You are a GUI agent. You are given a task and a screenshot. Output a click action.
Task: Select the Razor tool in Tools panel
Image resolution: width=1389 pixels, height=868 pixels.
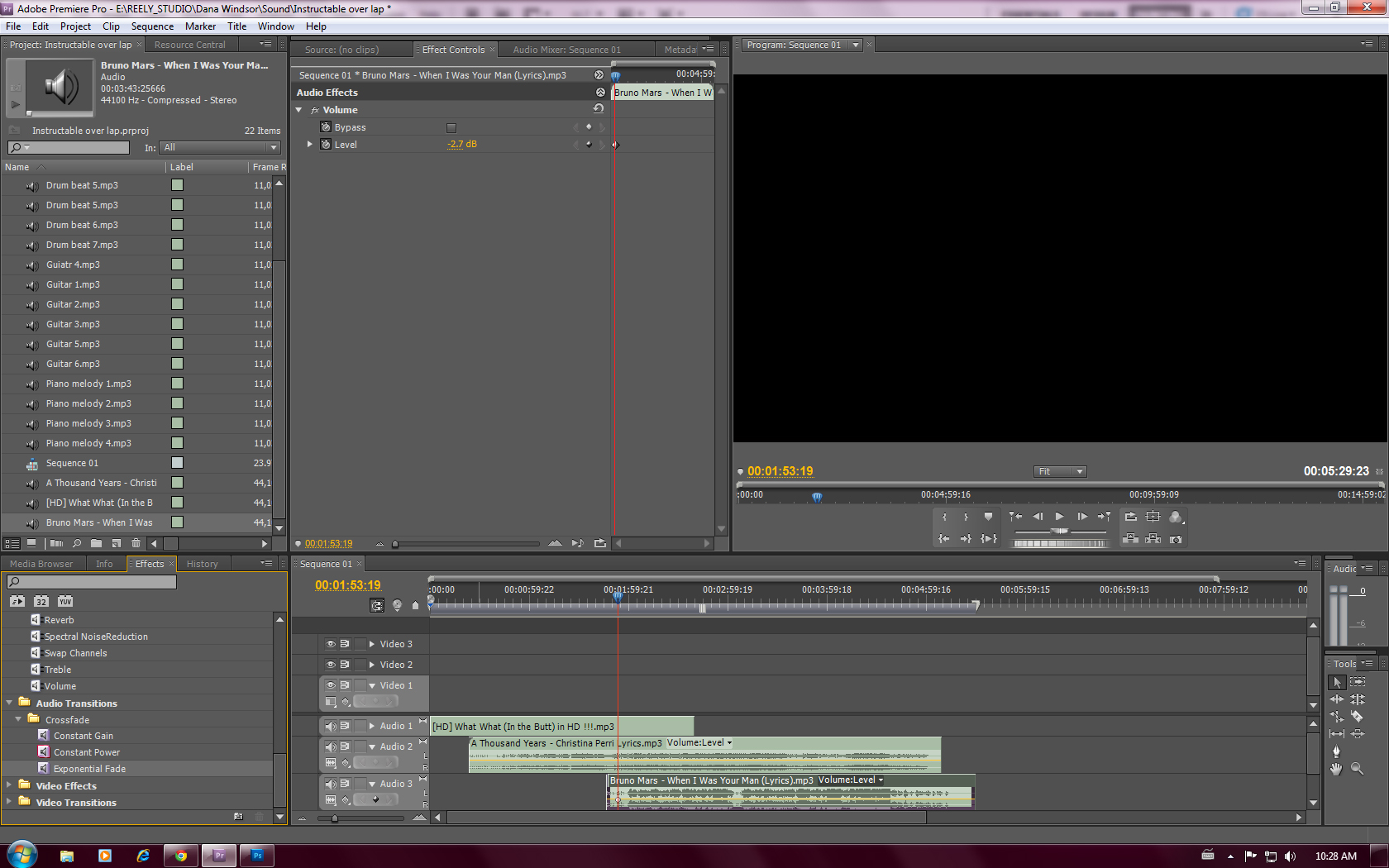1357,717
